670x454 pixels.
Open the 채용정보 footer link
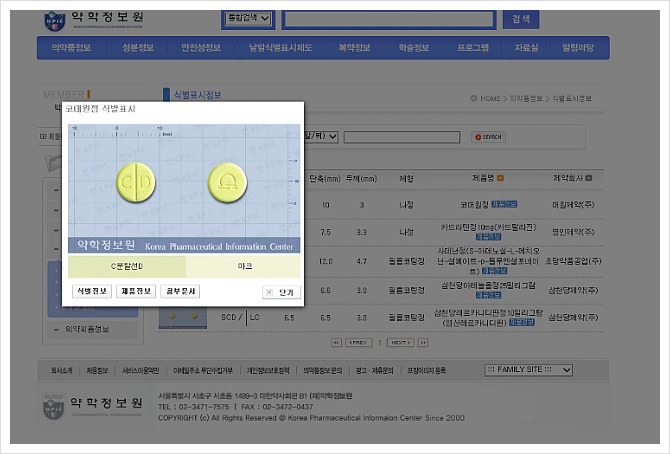pyautogui.click(x=97, y=371)
